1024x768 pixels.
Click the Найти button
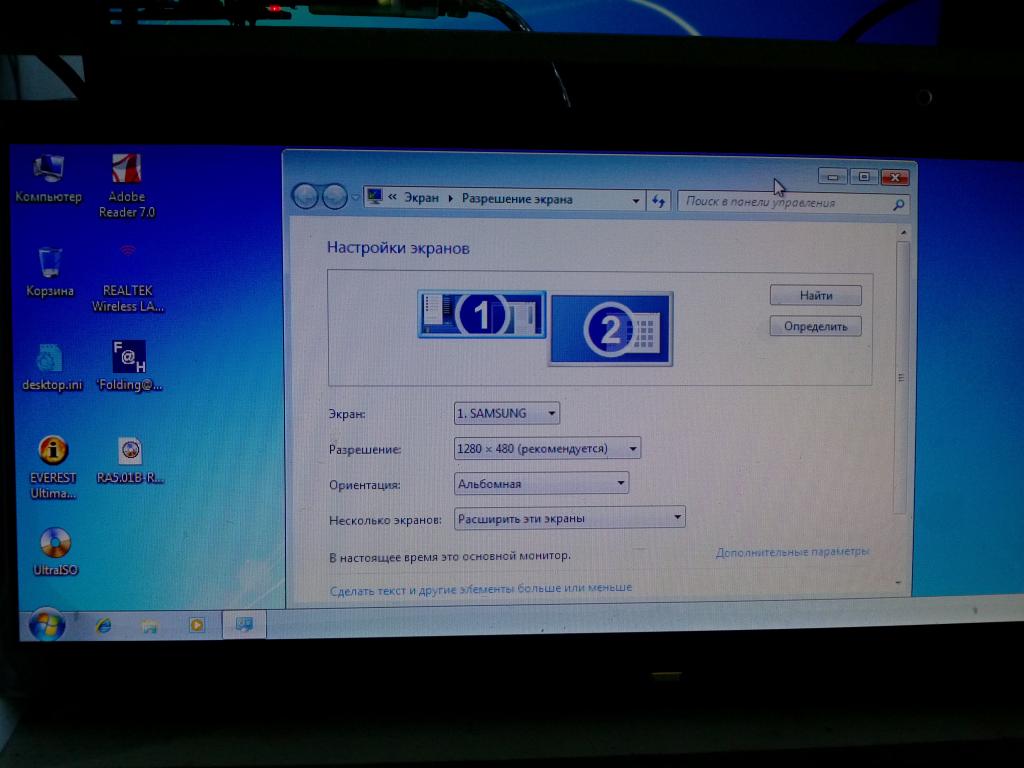click(816, 295)
